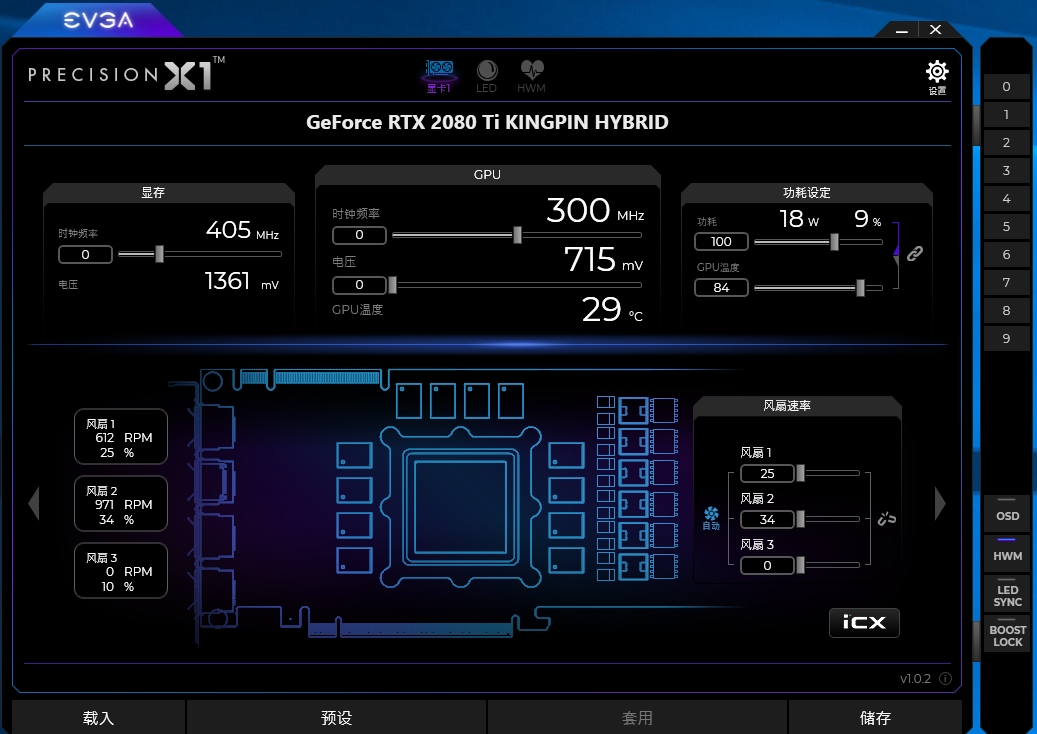Select profile slot 5
The image size is (1037, 734).
click(1006, 226)
